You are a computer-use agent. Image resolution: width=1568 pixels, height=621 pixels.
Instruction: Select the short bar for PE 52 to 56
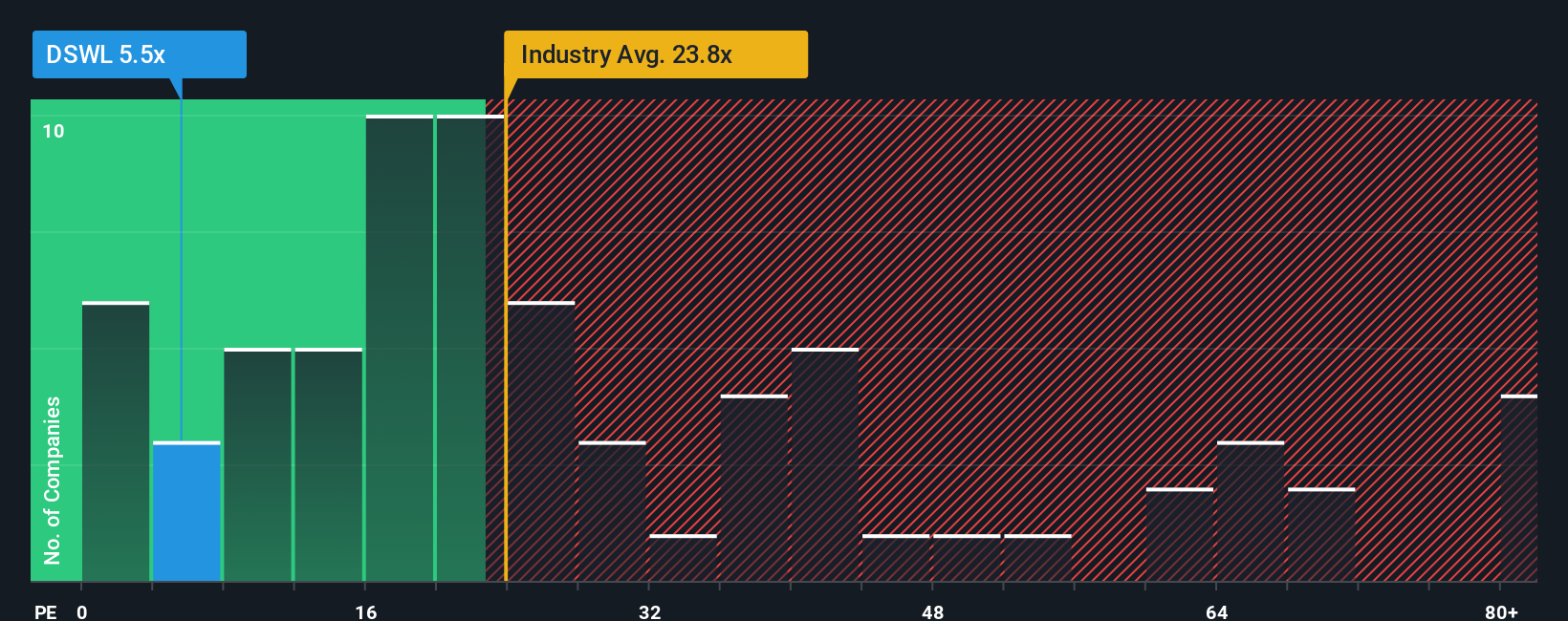(x=1037, y=558)
